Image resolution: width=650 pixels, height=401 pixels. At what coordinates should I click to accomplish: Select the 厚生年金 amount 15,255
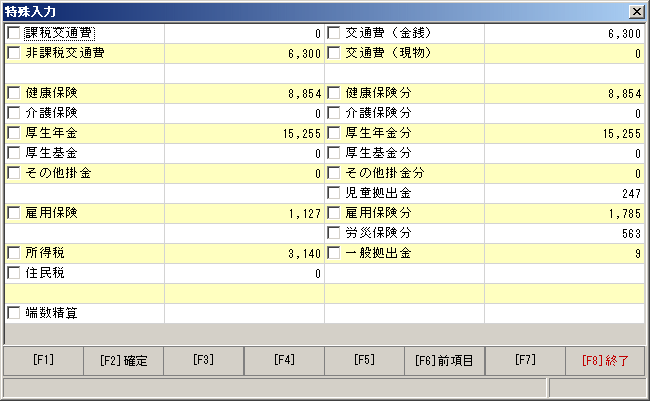pos(244,133)
